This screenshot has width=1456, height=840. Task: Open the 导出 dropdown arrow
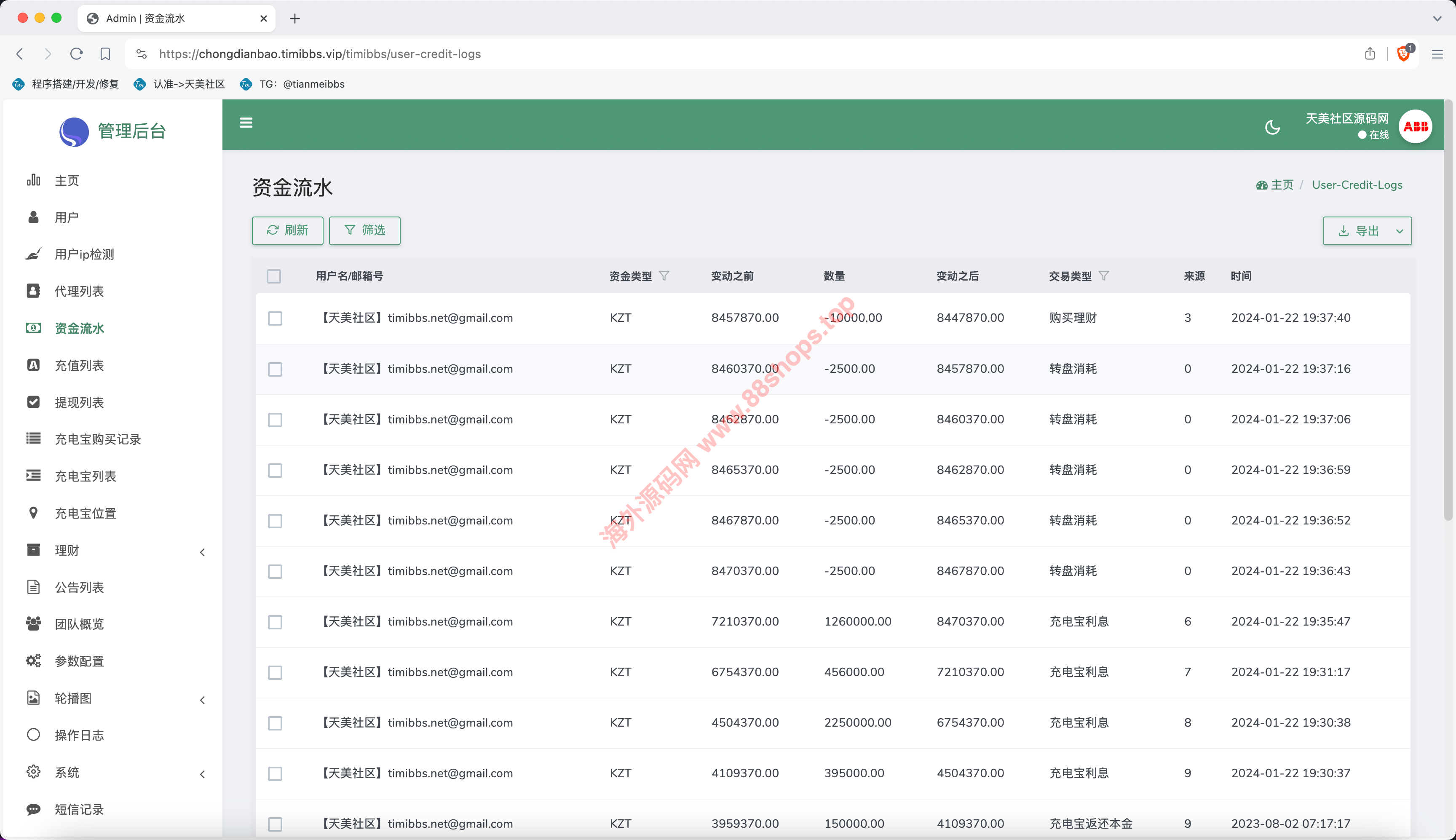pyautogui.click(x=1400, y=231)
